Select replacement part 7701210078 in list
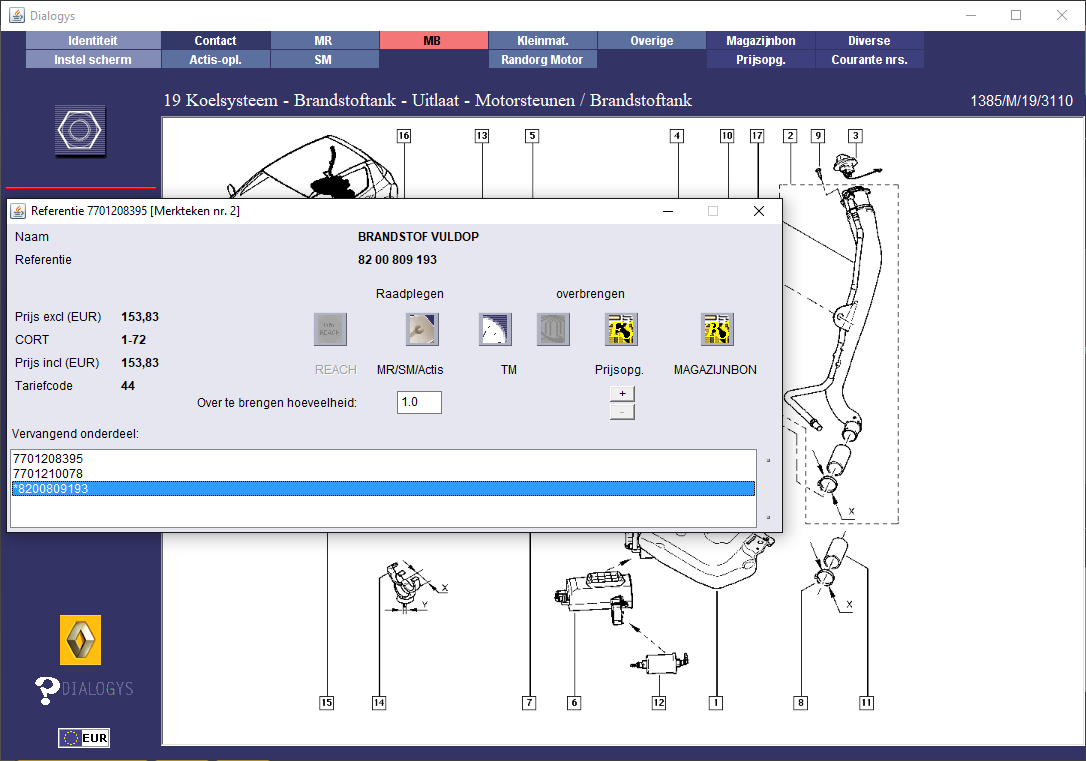Image resolution: width=1086 pixels, height=761 pixels. (48, 473)
